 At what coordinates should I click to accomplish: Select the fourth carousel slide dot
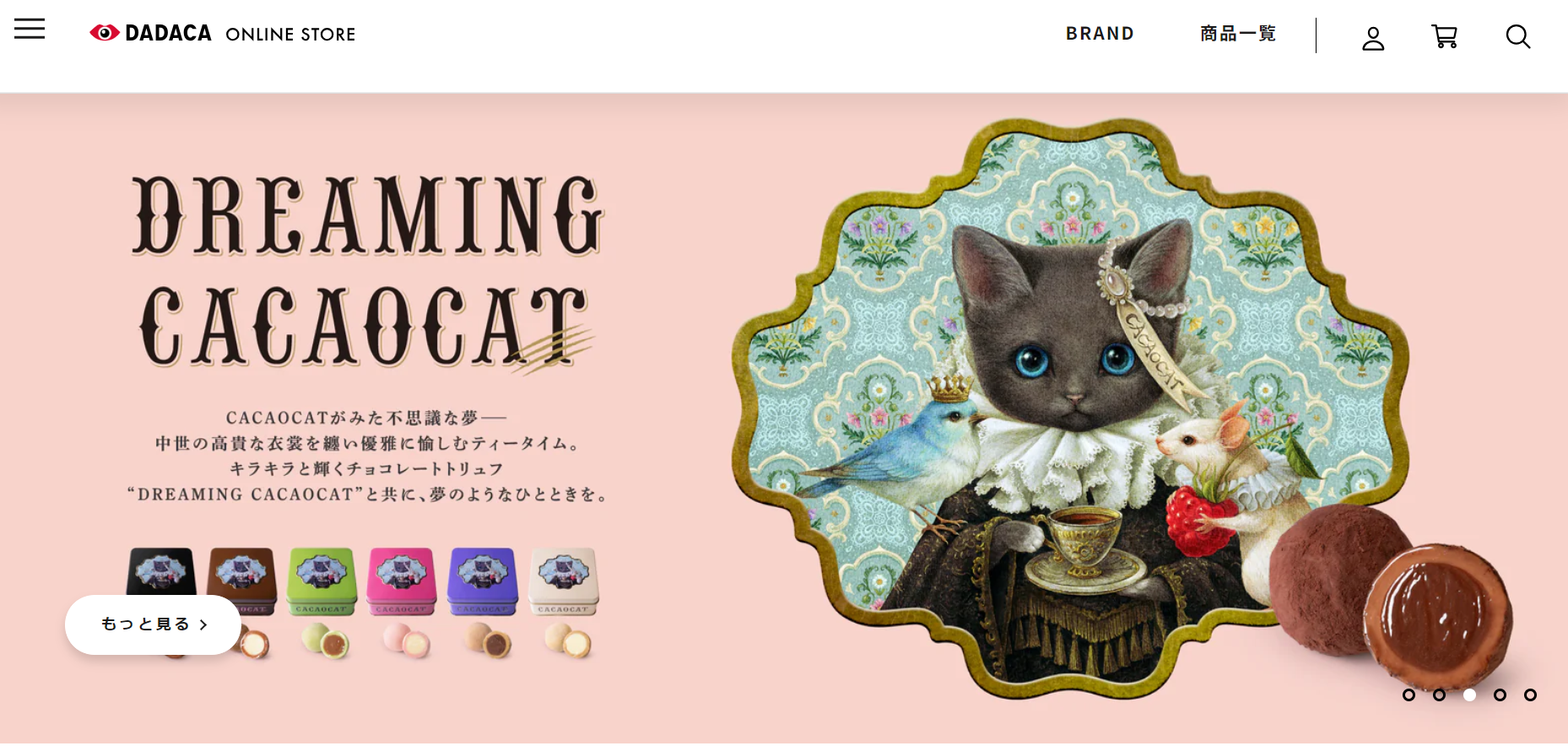pos(1500,695)
